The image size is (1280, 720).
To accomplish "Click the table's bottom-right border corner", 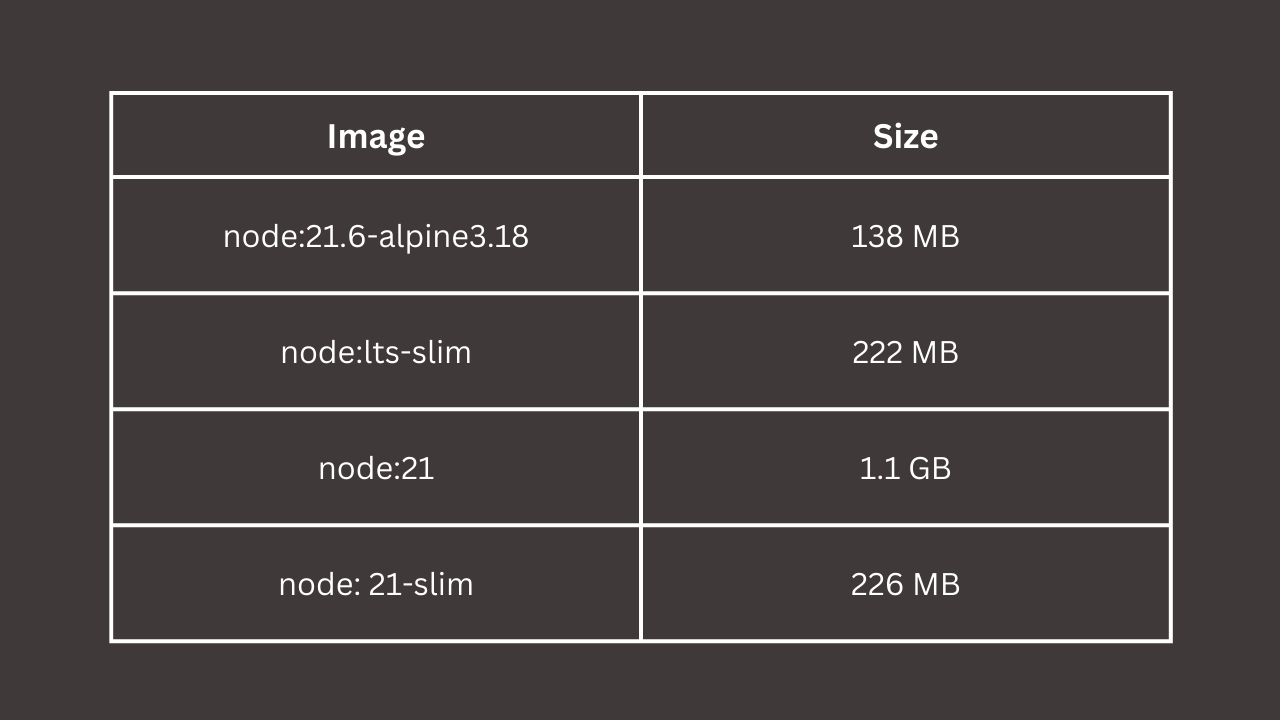I will [x=1170, y=640].
